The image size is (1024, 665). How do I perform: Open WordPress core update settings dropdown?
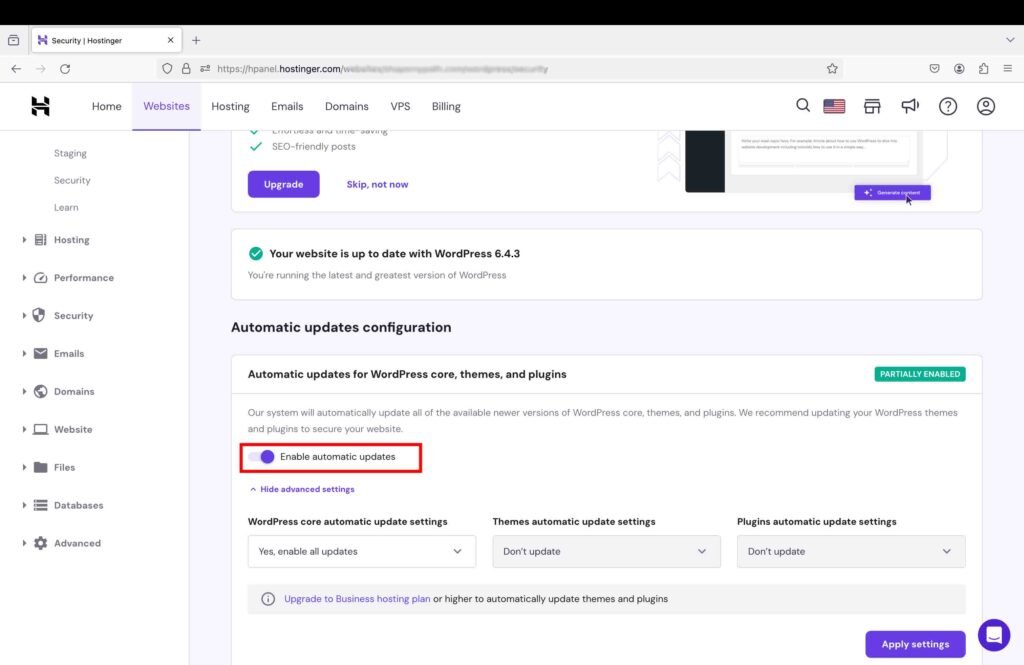pyautogui.click(x=362, y=551)
